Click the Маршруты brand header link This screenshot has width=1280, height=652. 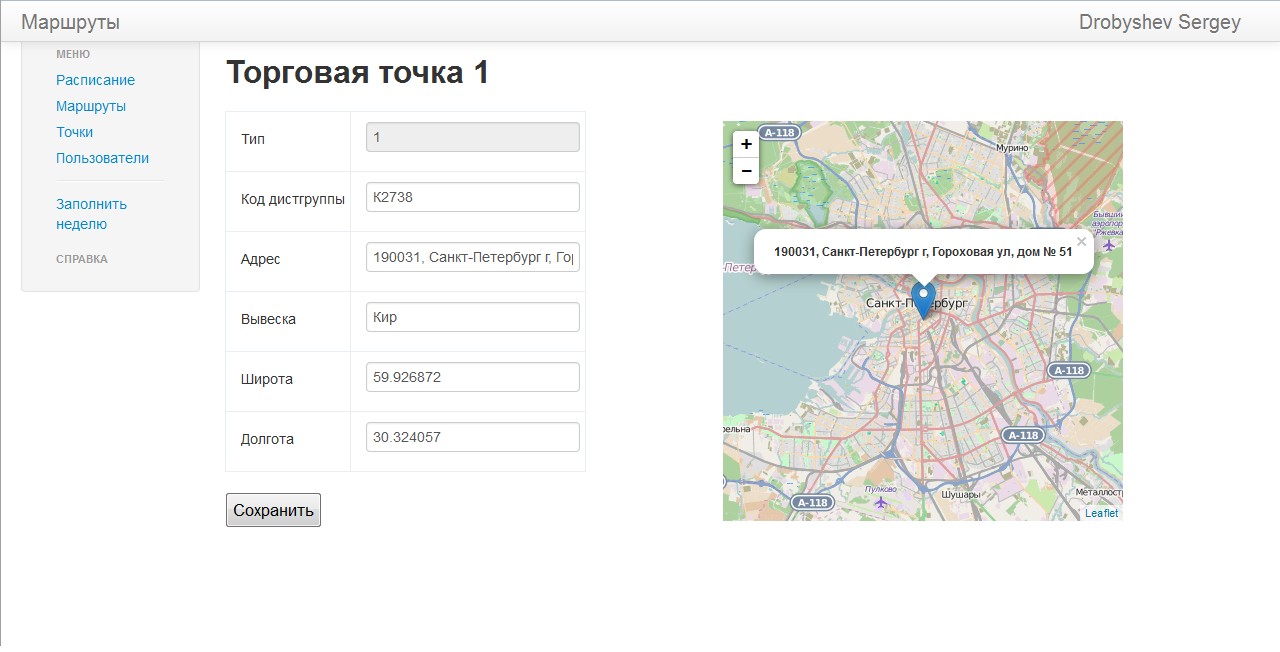click(x=70, y=22)
